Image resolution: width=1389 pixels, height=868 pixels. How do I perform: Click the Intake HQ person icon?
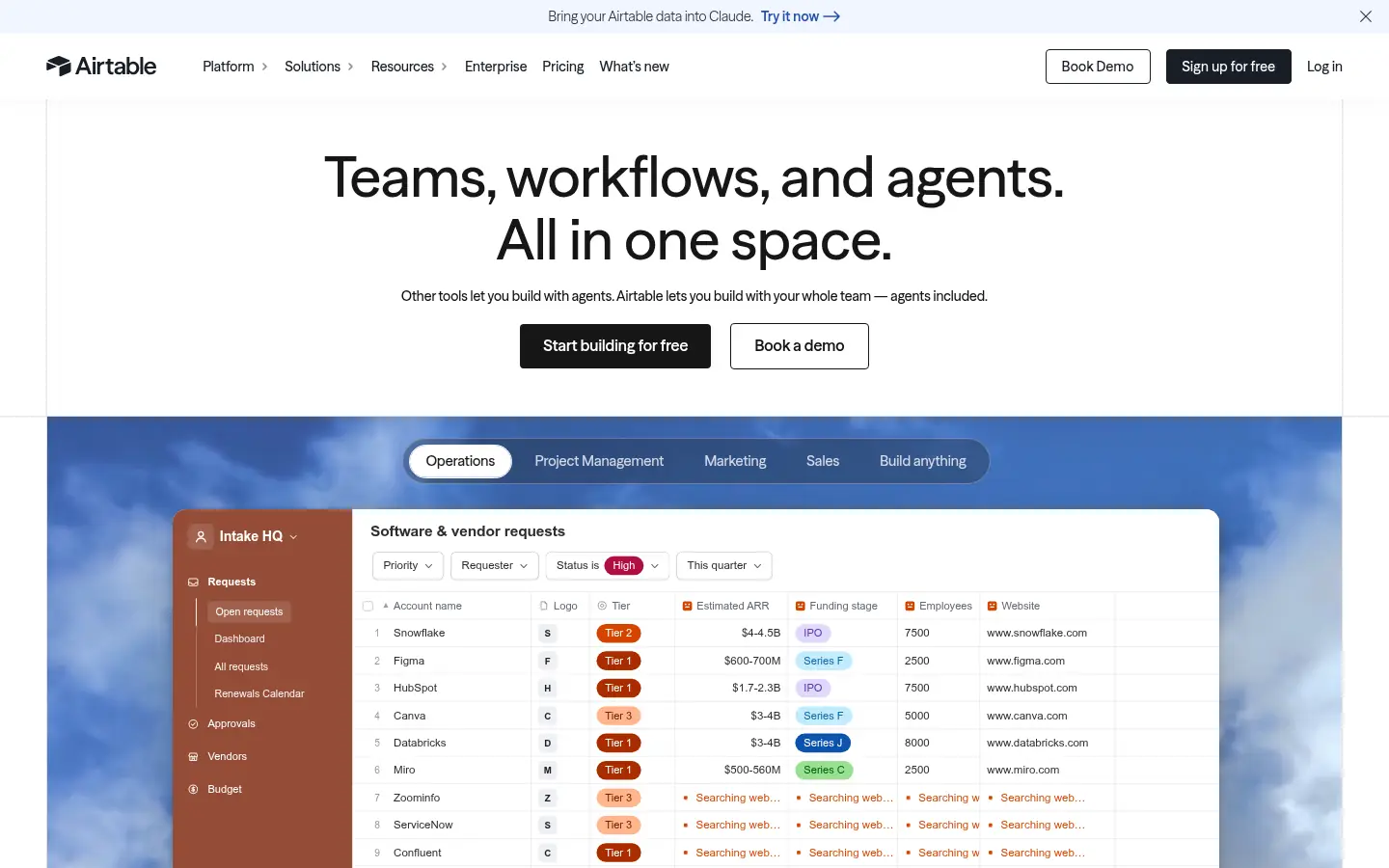click(201, 536)
